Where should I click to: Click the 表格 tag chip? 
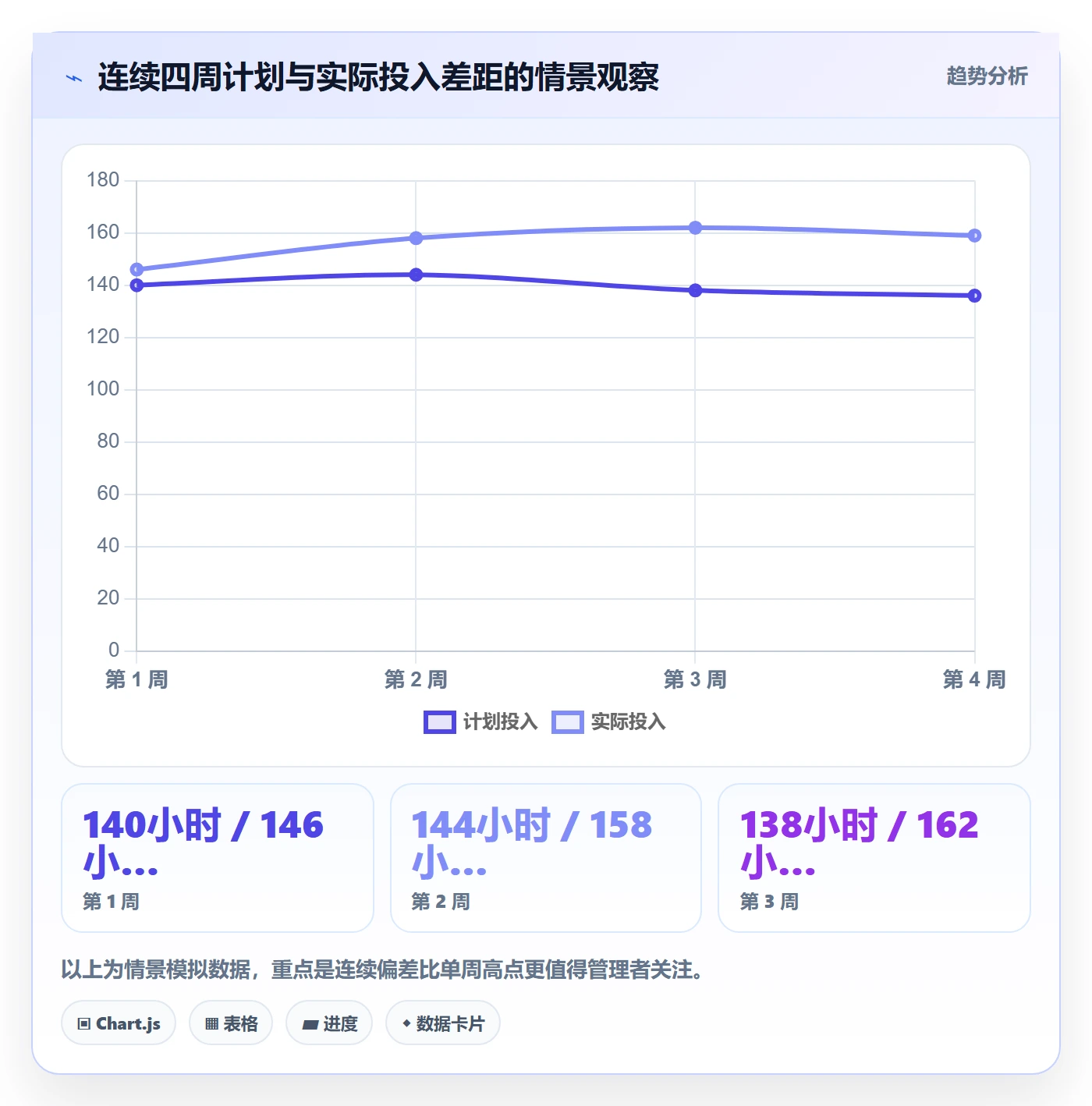click(x=231, y=1023)
